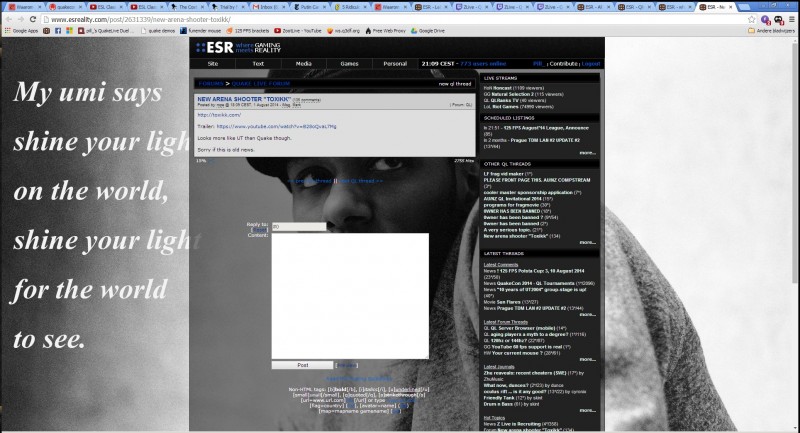Open the Media navigation menu
800x433 pixels.
coord(303,63)
